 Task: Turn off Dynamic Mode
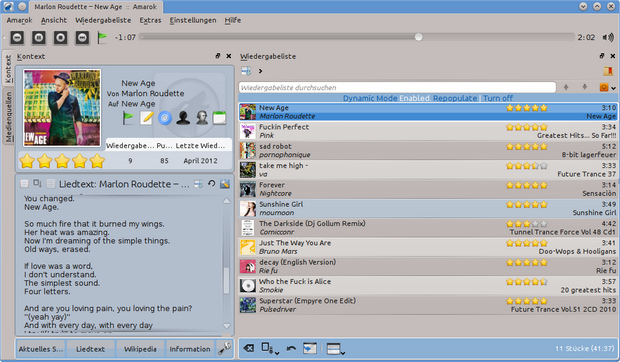tap(498, 98)
